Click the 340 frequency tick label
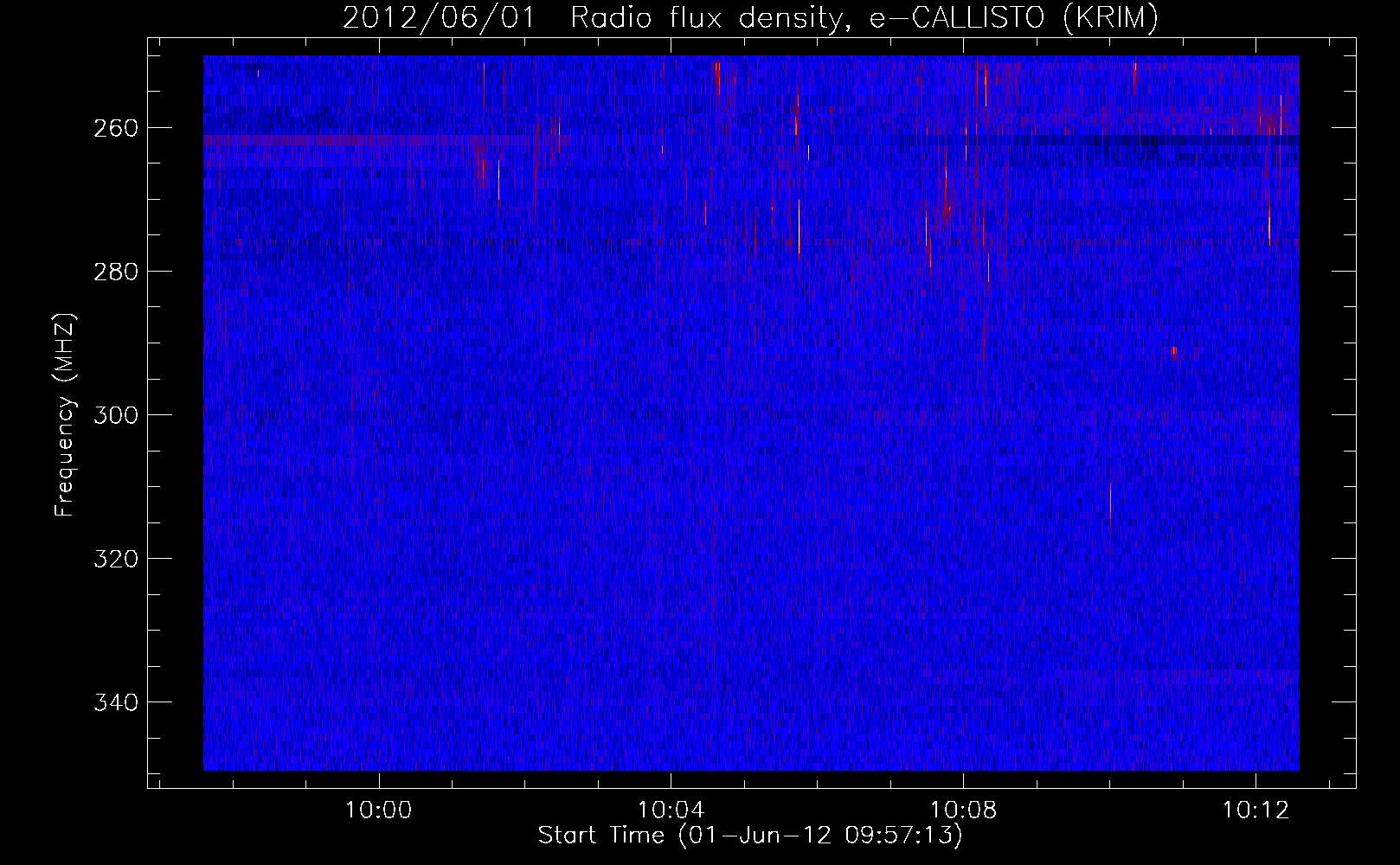This screenshot has width=1400, height=865. click(114, 702)
